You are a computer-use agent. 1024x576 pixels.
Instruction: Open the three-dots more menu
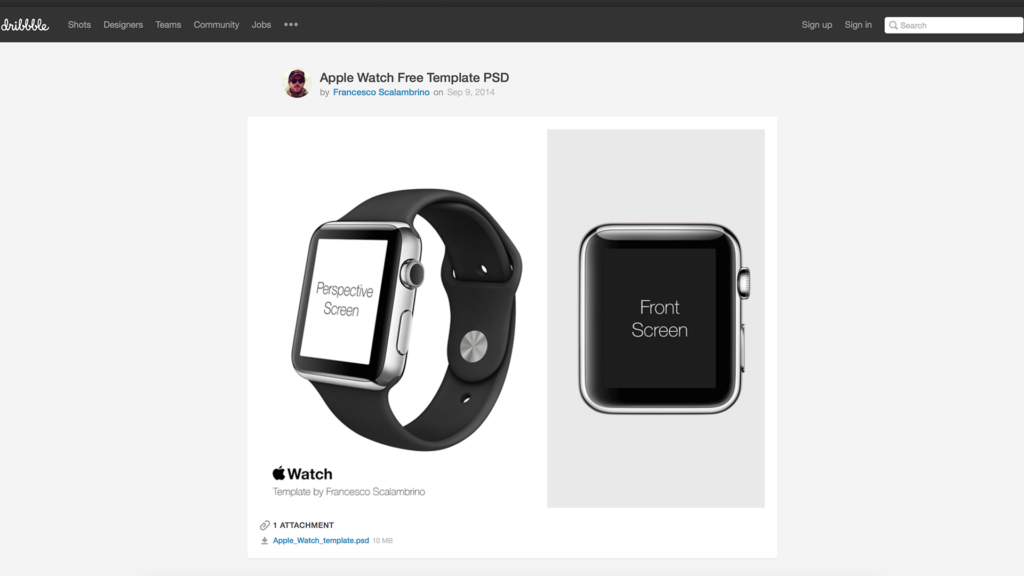[291, 24]
